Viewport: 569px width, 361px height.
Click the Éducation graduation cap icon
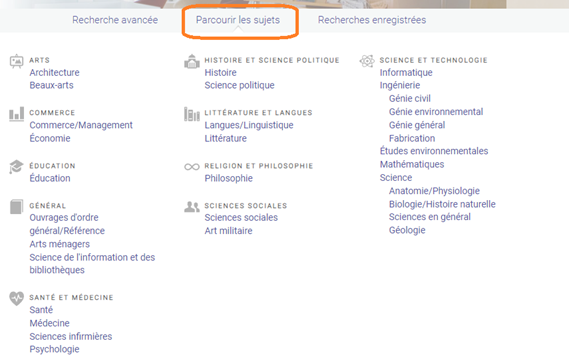16,167
